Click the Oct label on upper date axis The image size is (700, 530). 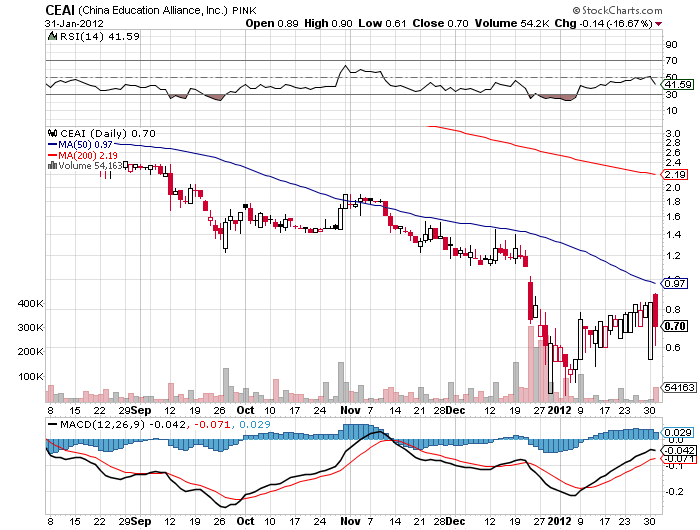point(245,410)
